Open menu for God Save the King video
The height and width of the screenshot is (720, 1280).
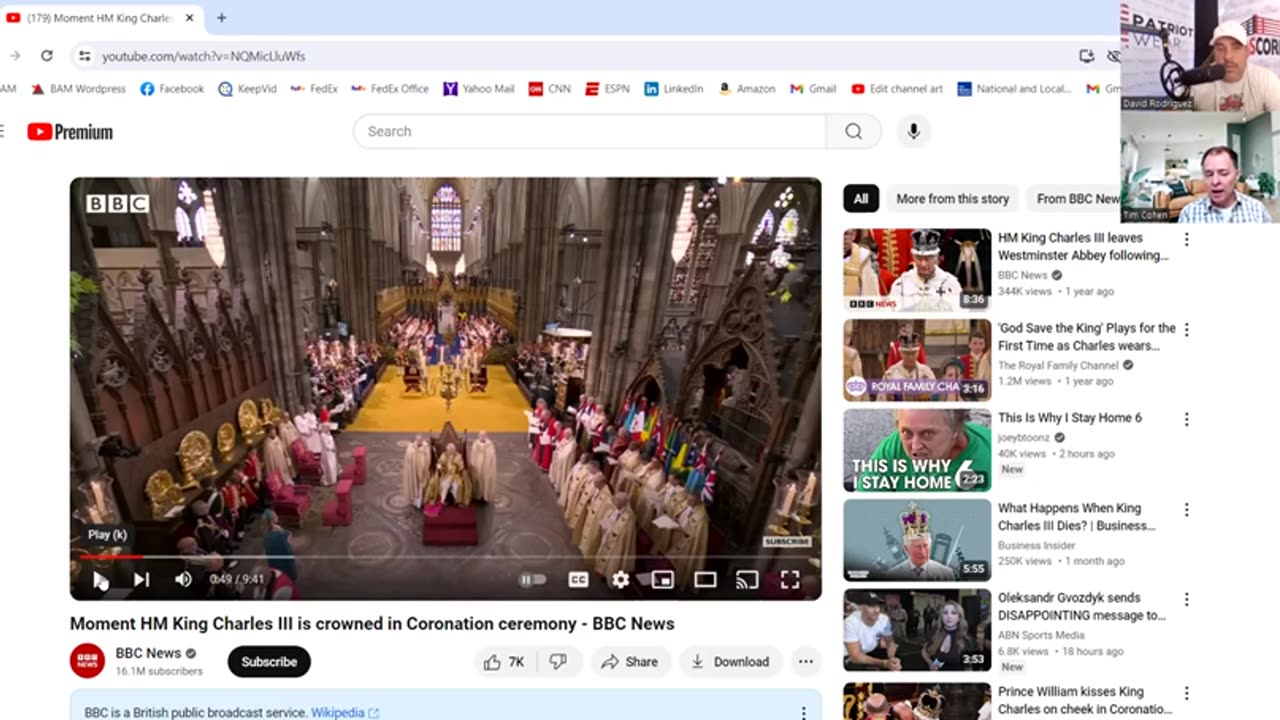point(1187,330)
